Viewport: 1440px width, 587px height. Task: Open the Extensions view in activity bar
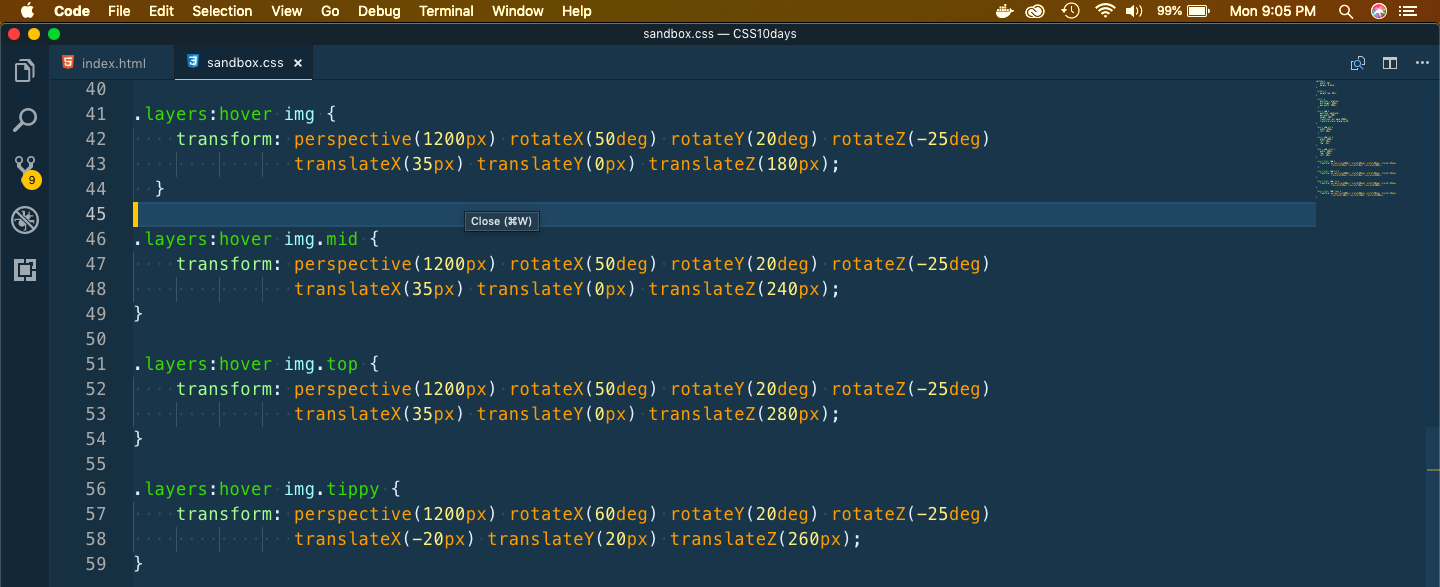25,269
